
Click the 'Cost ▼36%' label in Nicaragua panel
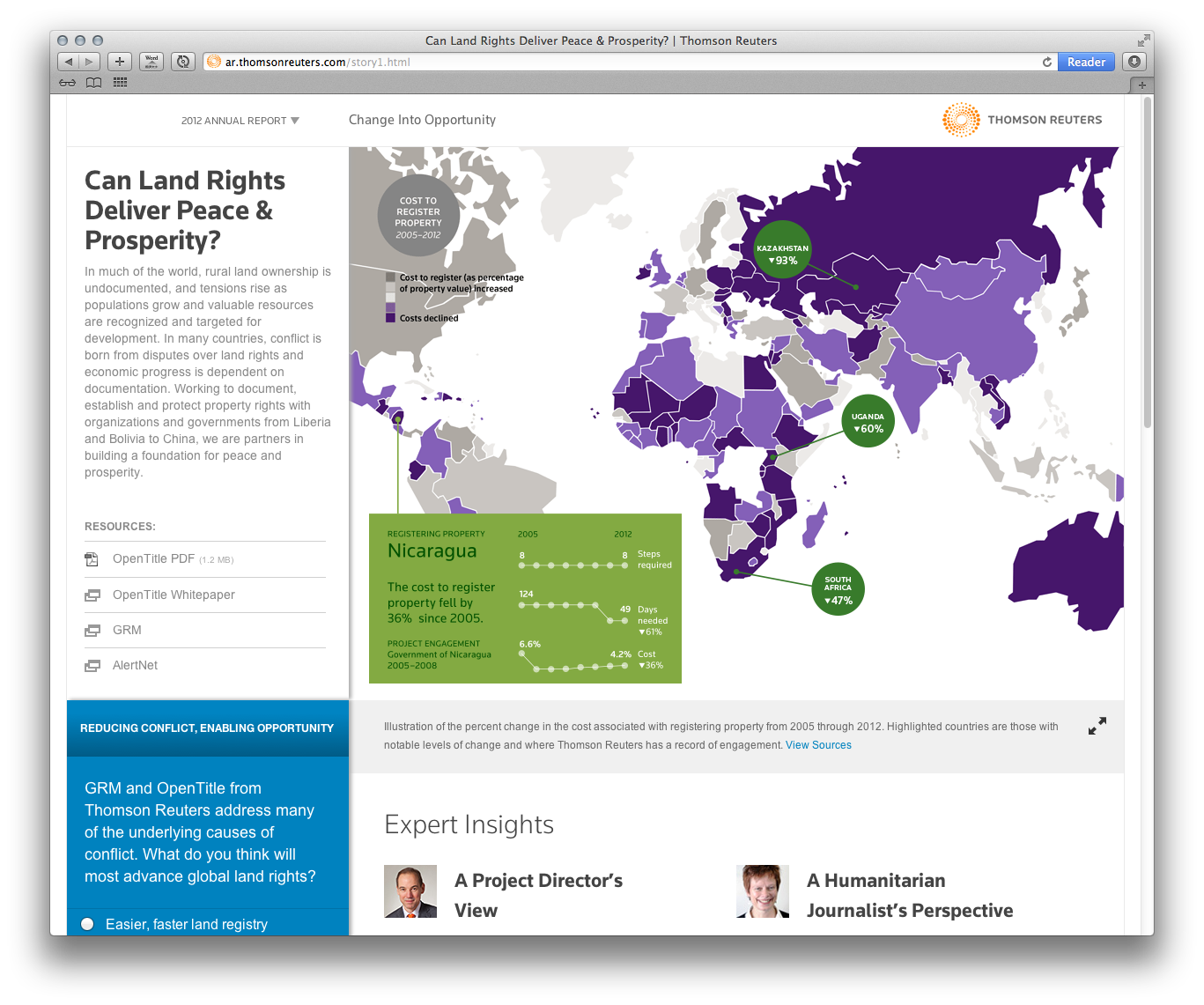click(x=651, y=660)
